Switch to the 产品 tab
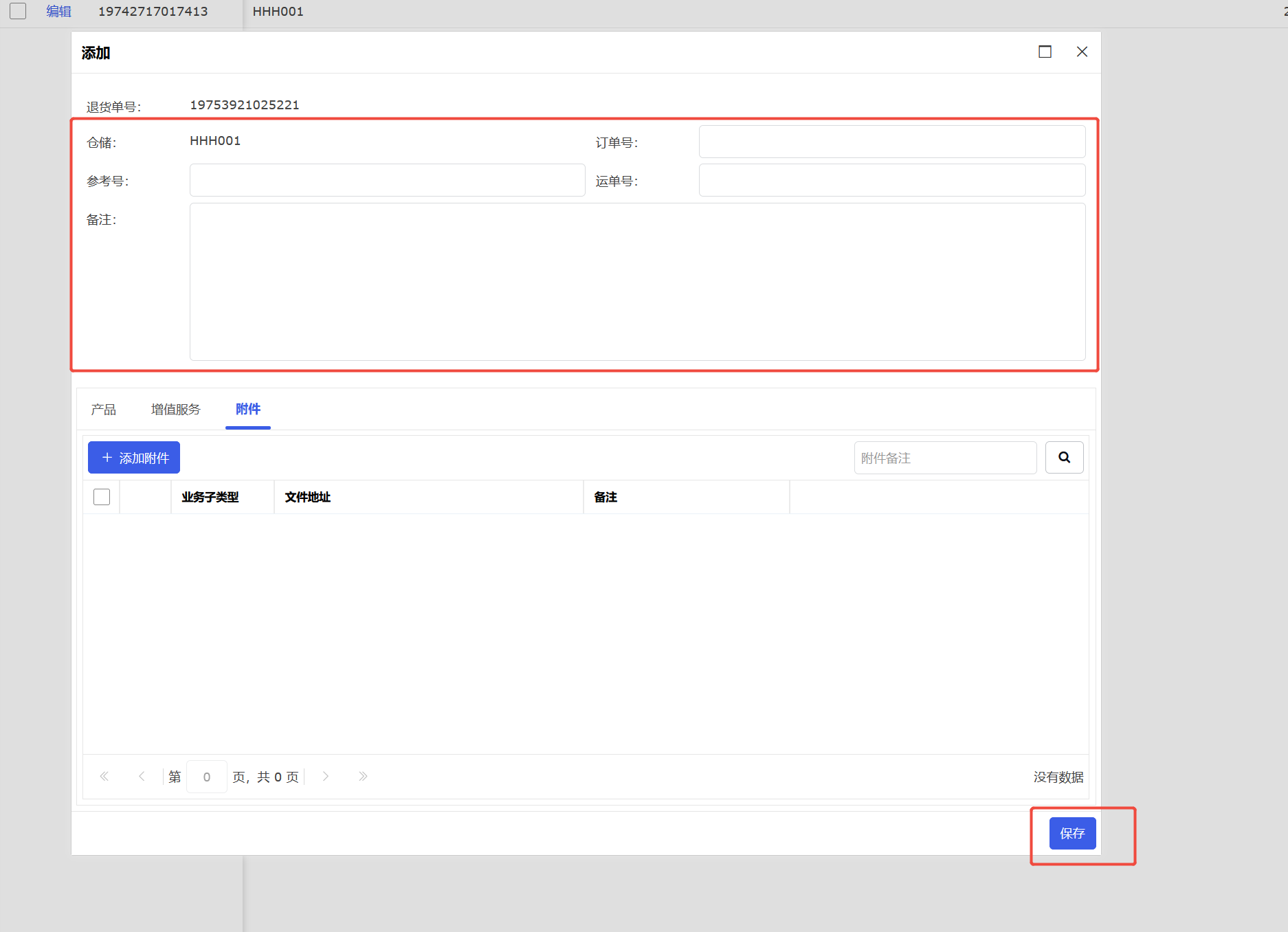Image resolution: width=1288 pixels, height=932 pixels. click(103, 410)
